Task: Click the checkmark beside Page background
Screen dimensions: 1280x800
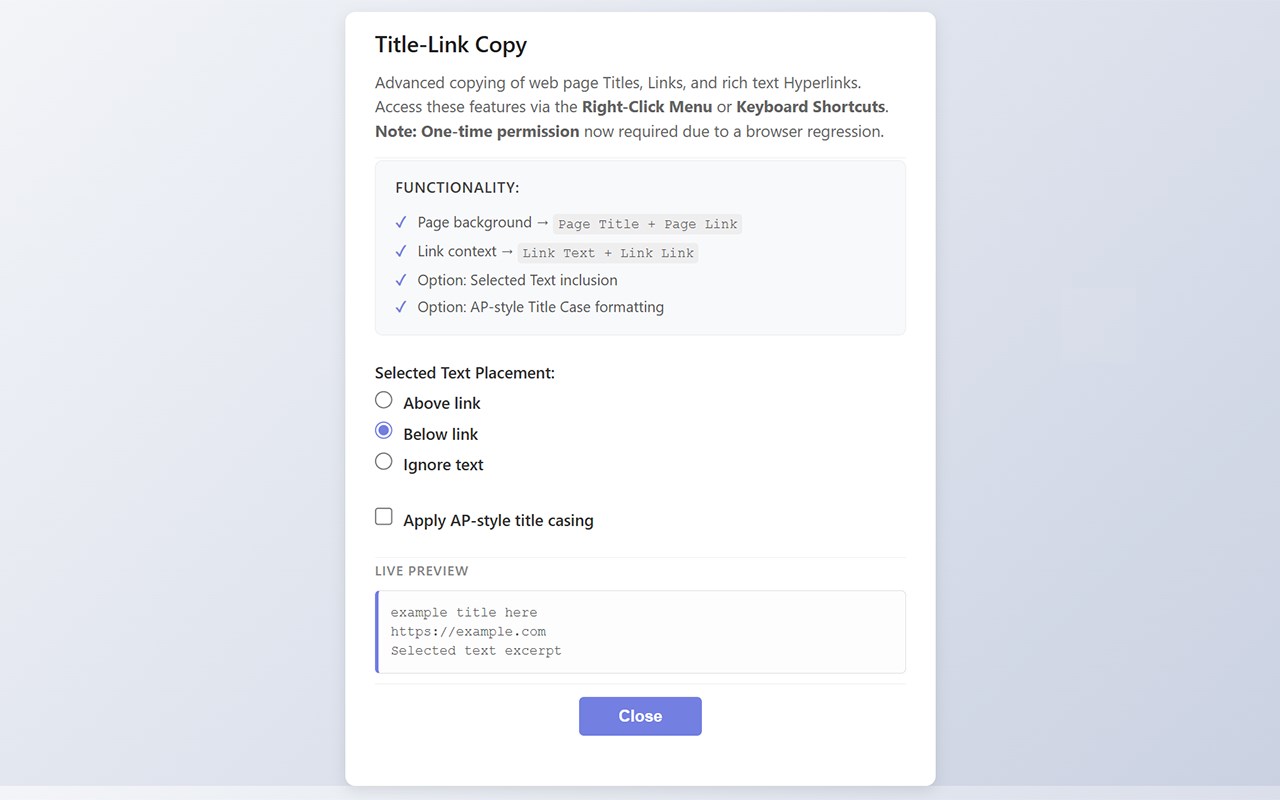Action: [x=401, y=222]
